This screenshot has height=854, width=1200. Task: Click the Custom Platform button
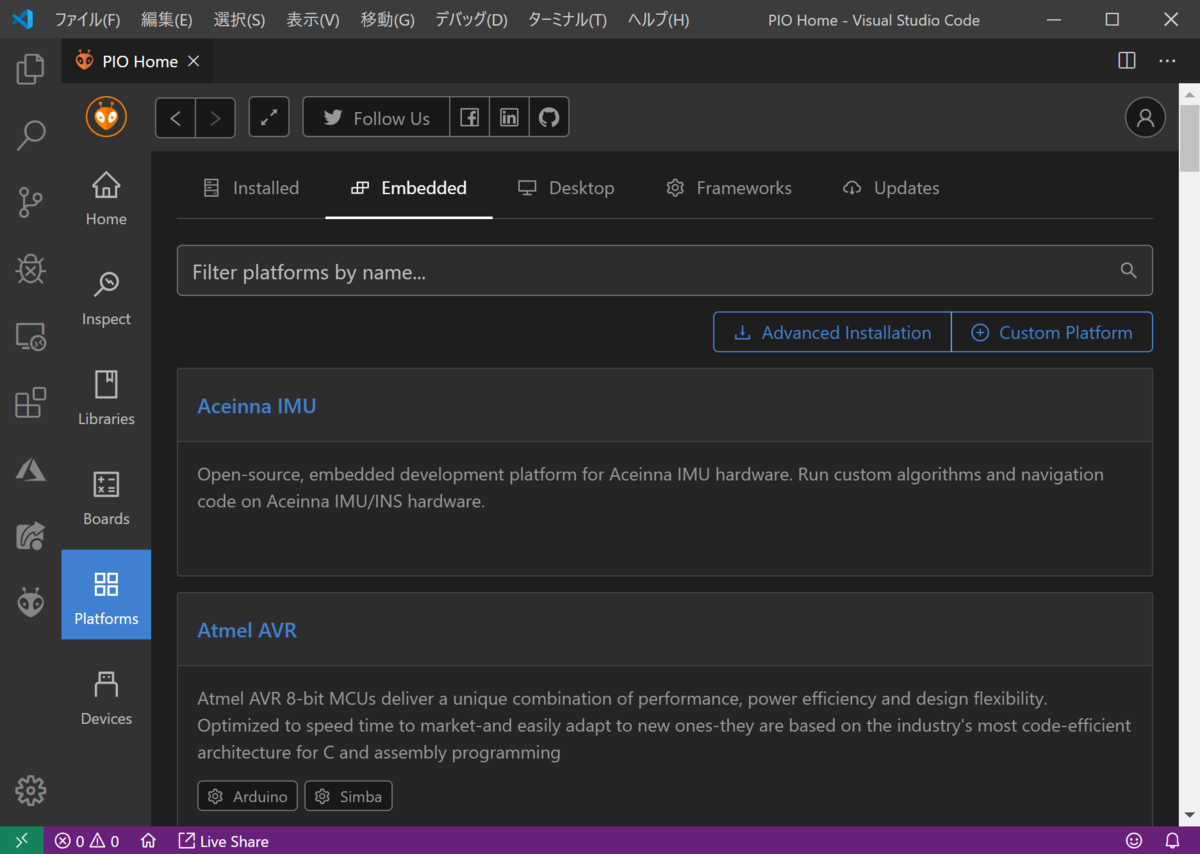(1052, 332)
